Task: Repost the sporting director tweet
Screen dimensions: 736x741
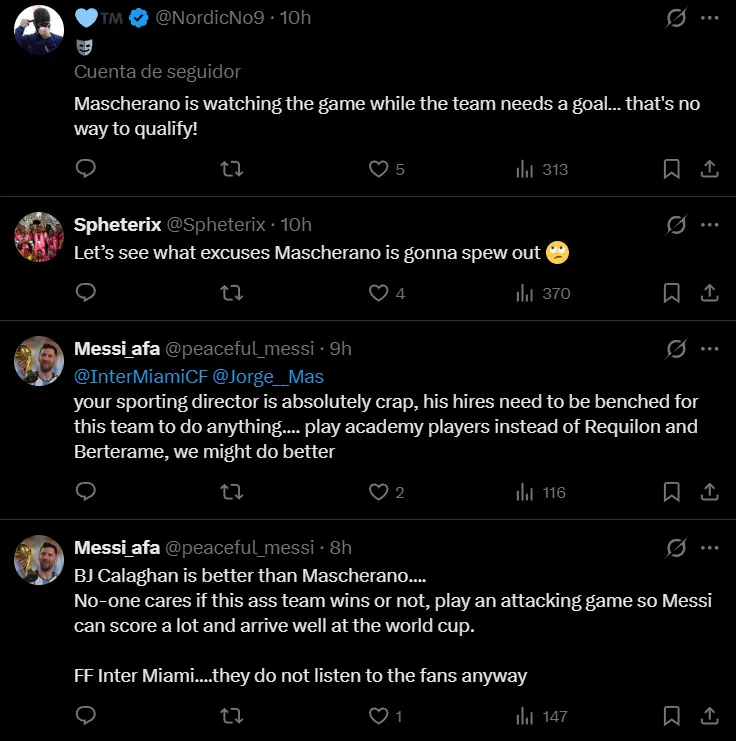Action: pyautogui.click(x=231, y=492)
